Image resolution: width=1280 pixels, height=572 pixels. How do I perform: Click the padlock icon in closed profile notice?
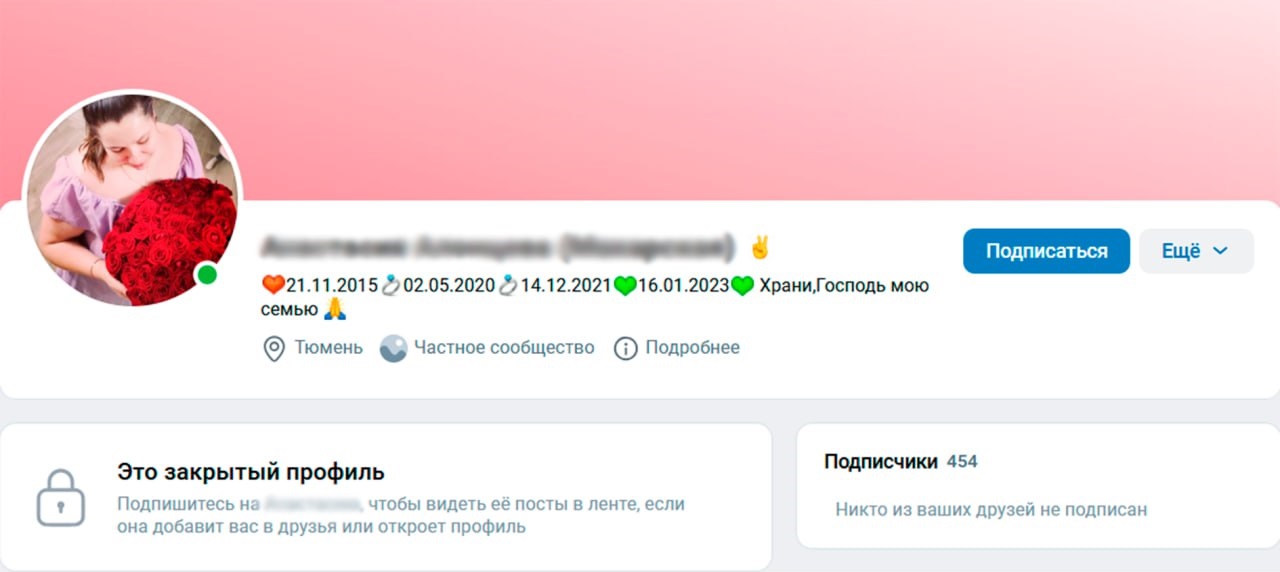pos(61,497)
